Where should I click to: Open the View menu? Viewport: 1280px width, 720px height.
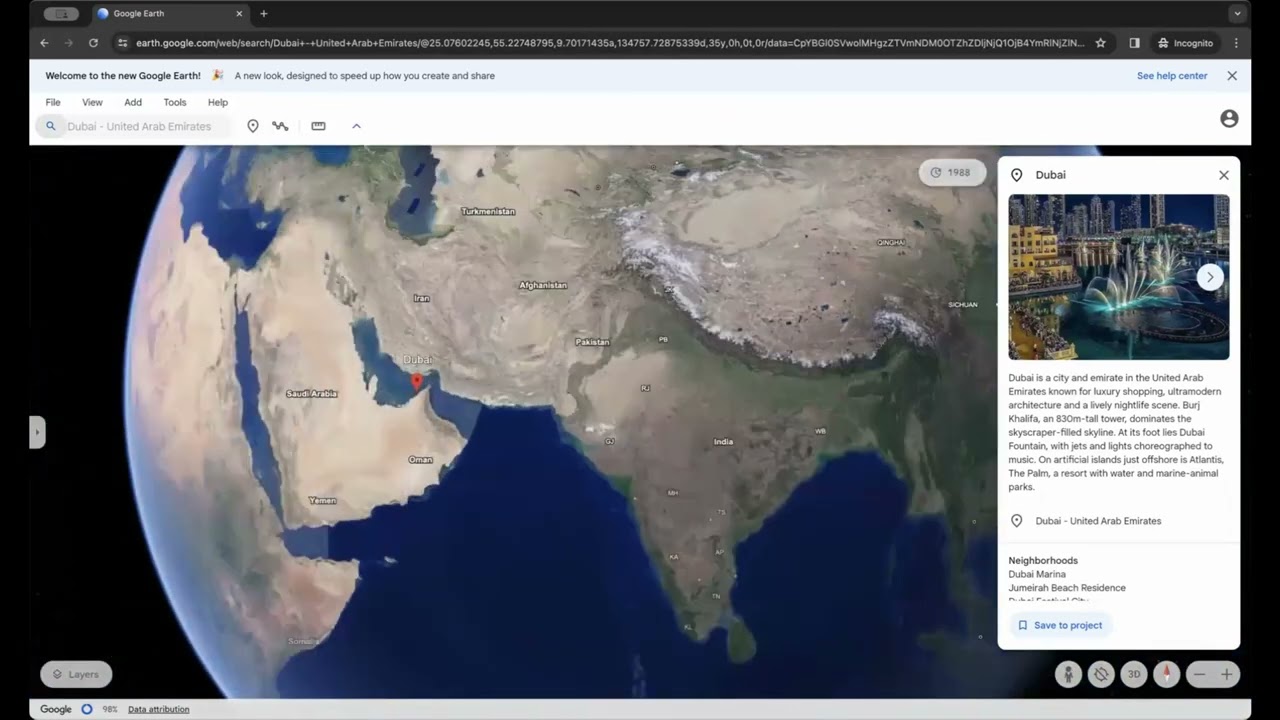[x=92, y=102]
